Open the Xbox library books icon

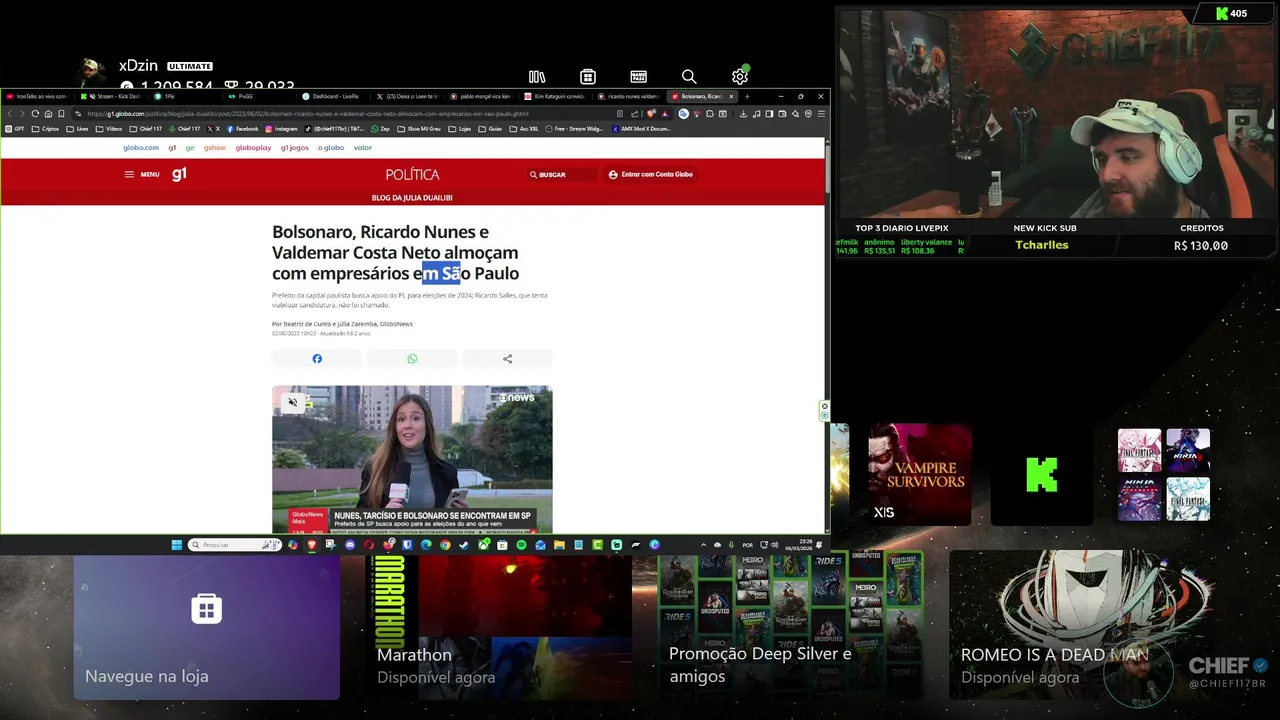pos(537,77)
